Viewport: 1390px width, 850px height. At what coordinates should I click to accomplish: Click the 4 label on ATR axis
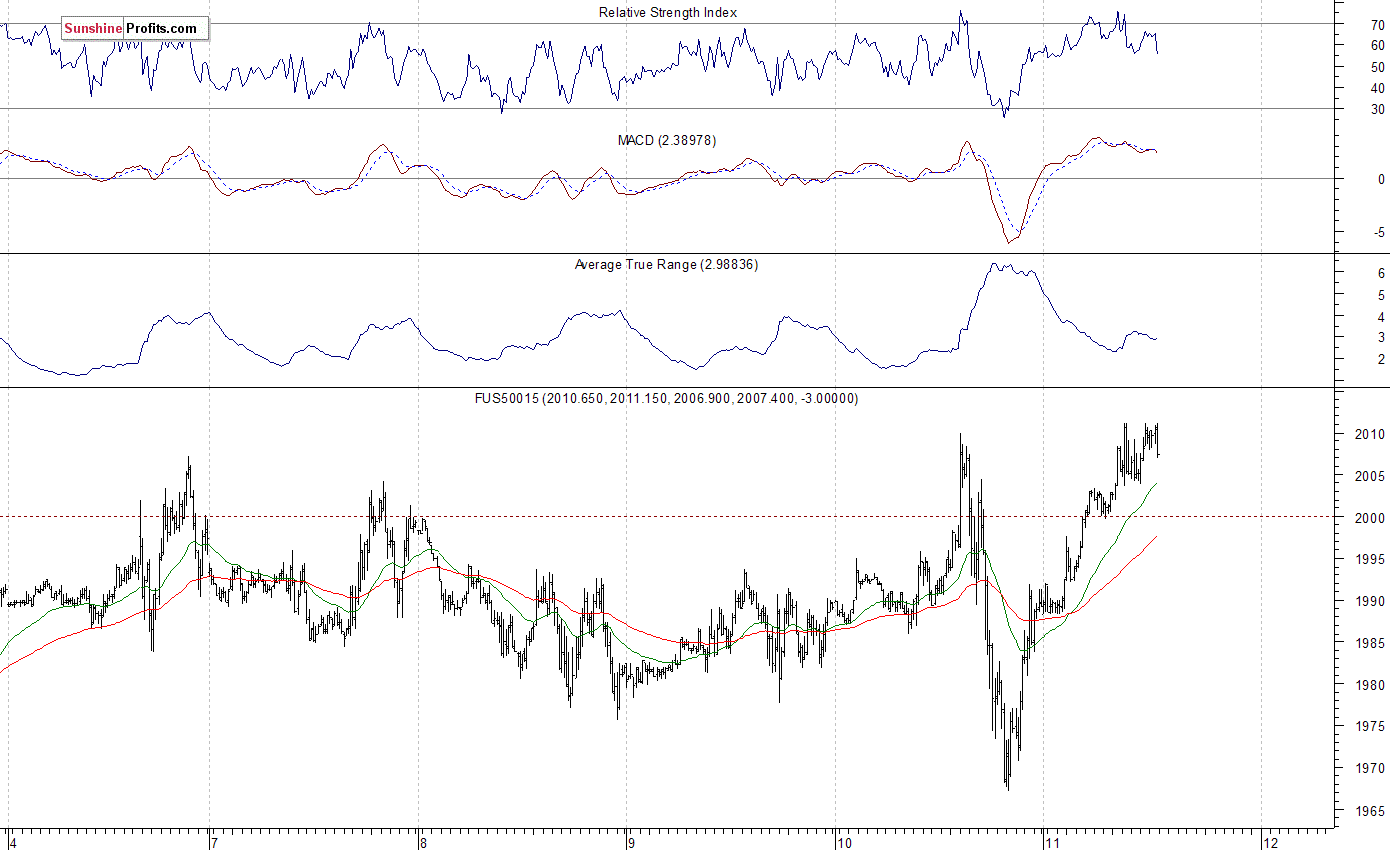coord(1381,317)
